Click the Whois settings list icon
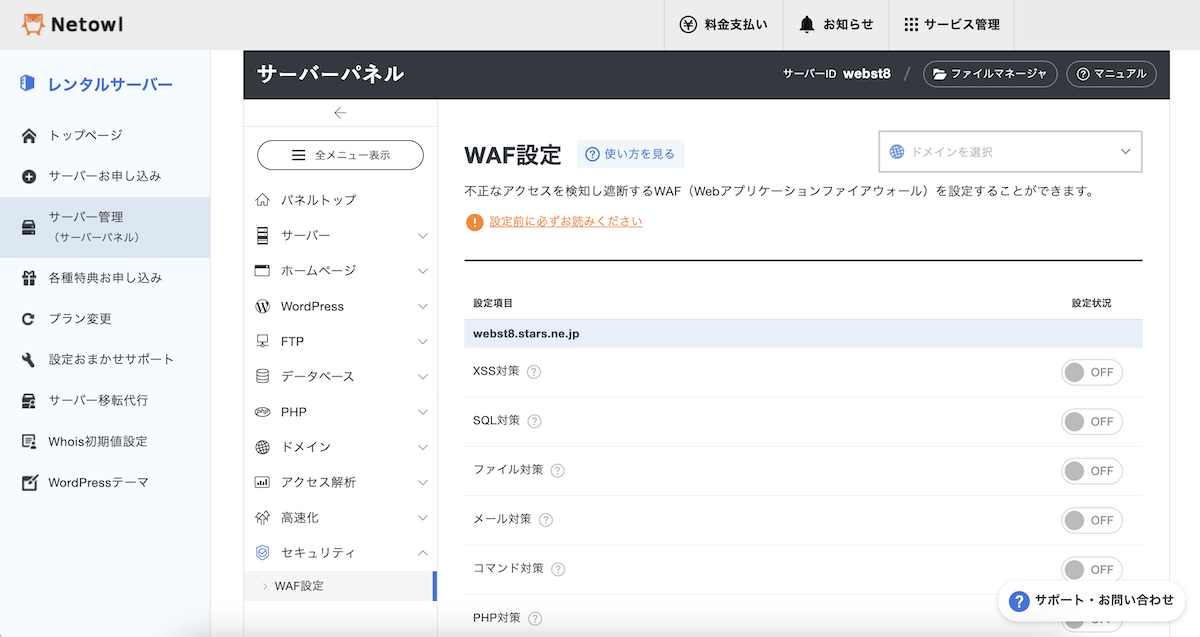The width and height of the screenshot is (1200, 637). tap(29, 442)
